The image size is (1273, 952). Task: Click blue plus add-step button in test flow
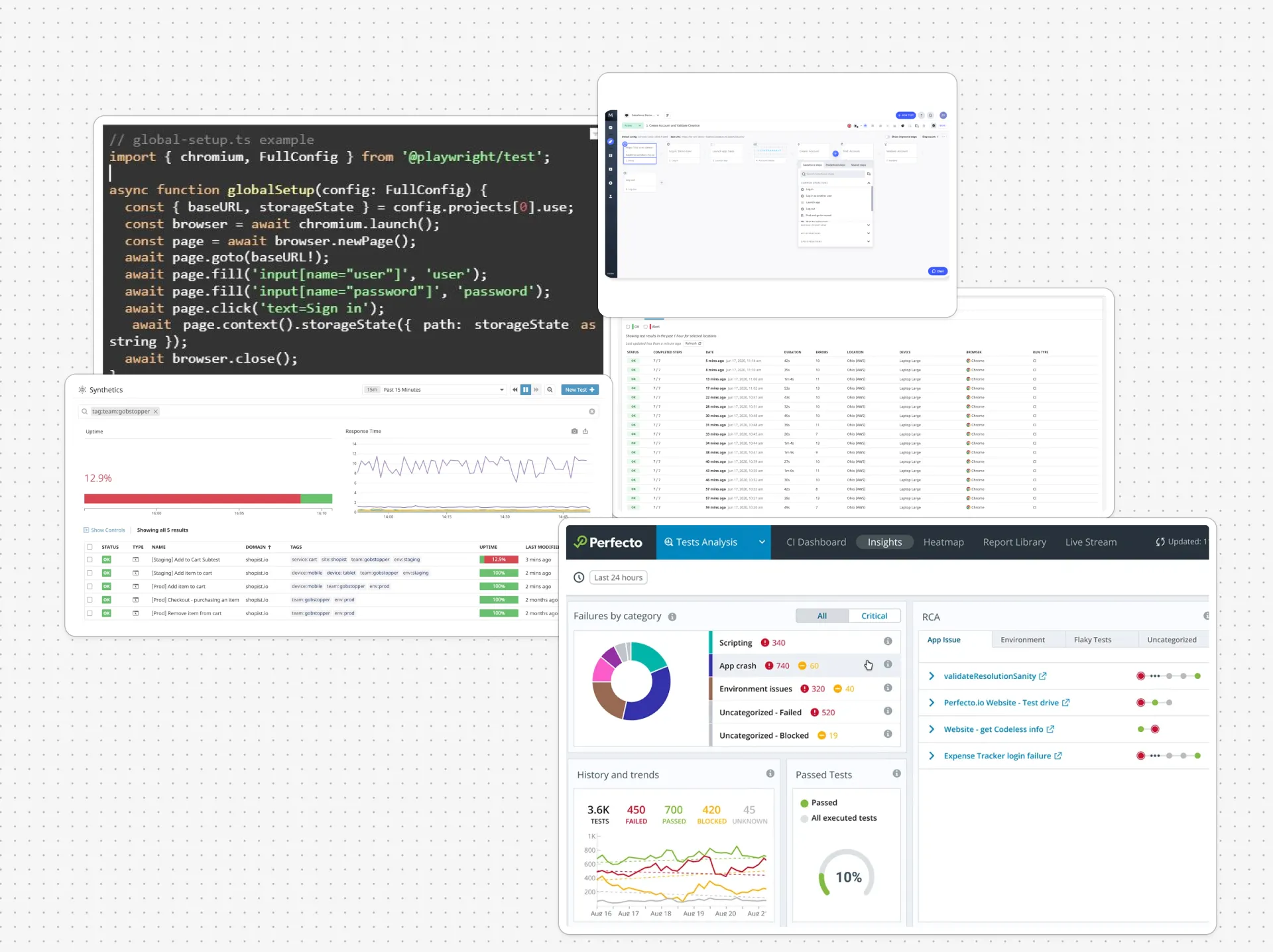[x=835, y=153]
